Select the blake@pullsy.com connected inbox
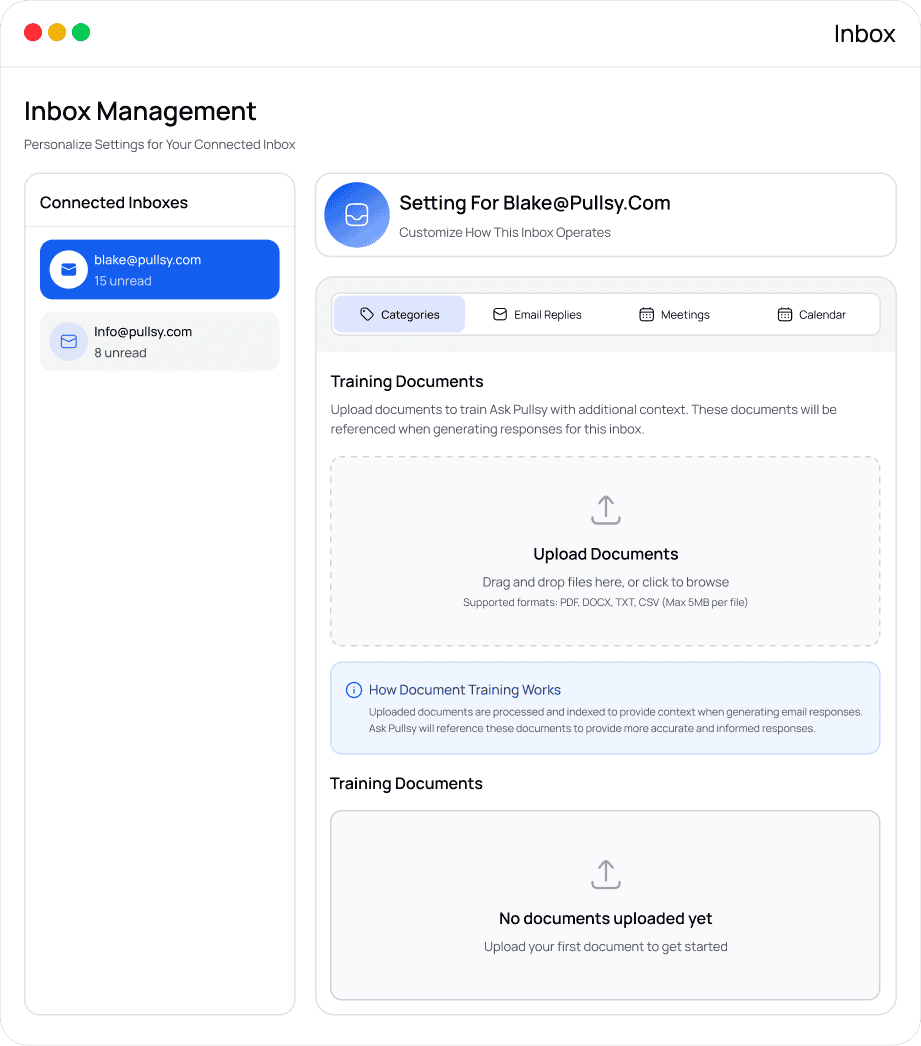The height and width of the screenshot is (1046, 921). [x=159, y=270]
